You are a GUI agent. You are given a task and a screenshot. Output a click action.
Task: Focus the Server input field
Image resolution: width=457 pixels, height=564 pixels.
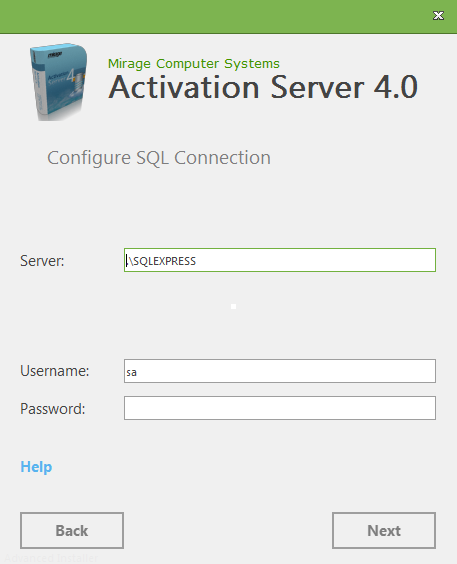(280, 260)
